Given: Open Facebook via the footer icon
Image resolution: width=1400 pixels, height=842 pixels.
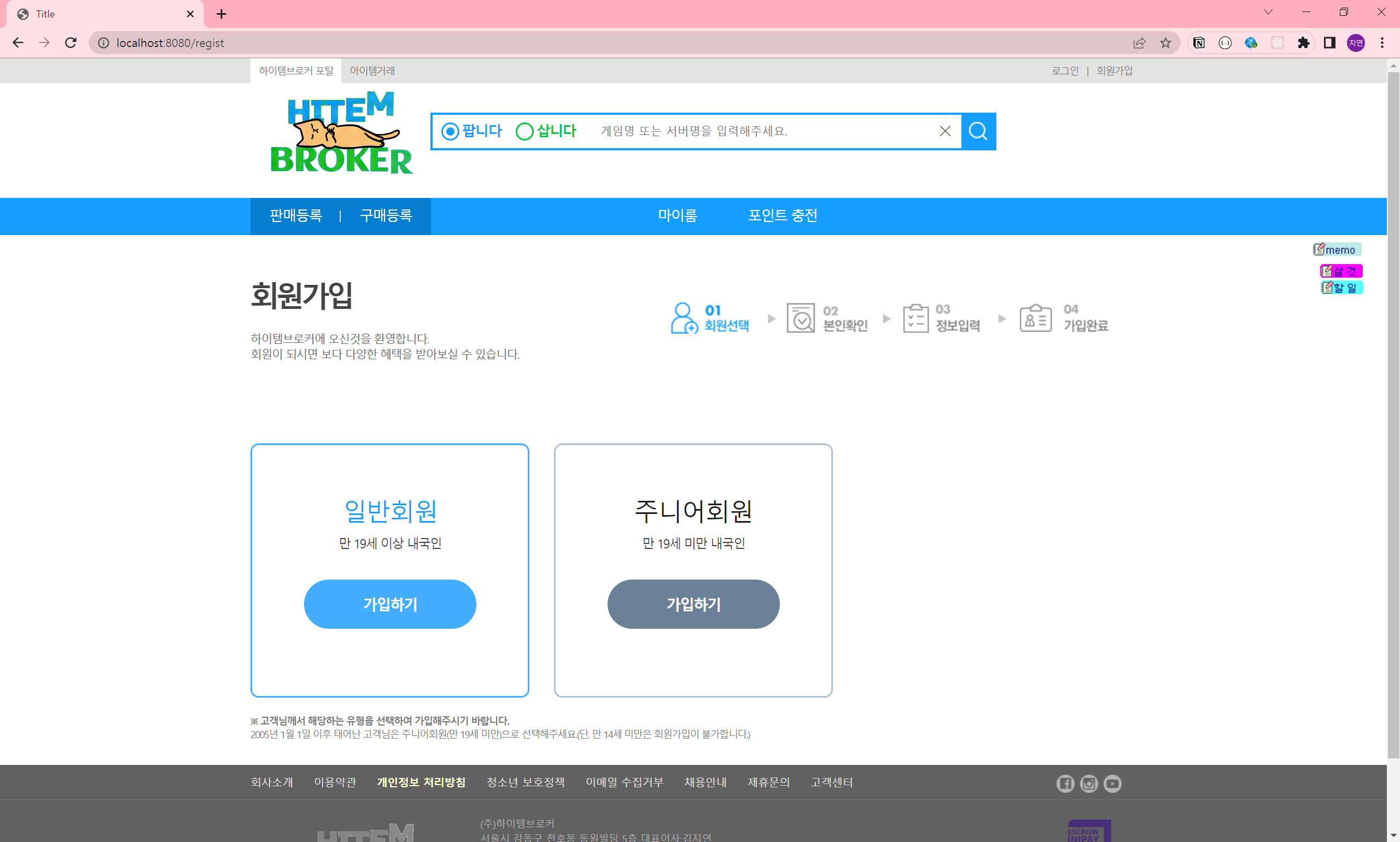Looking at the screenshot, I should [x=1065, y=783].
